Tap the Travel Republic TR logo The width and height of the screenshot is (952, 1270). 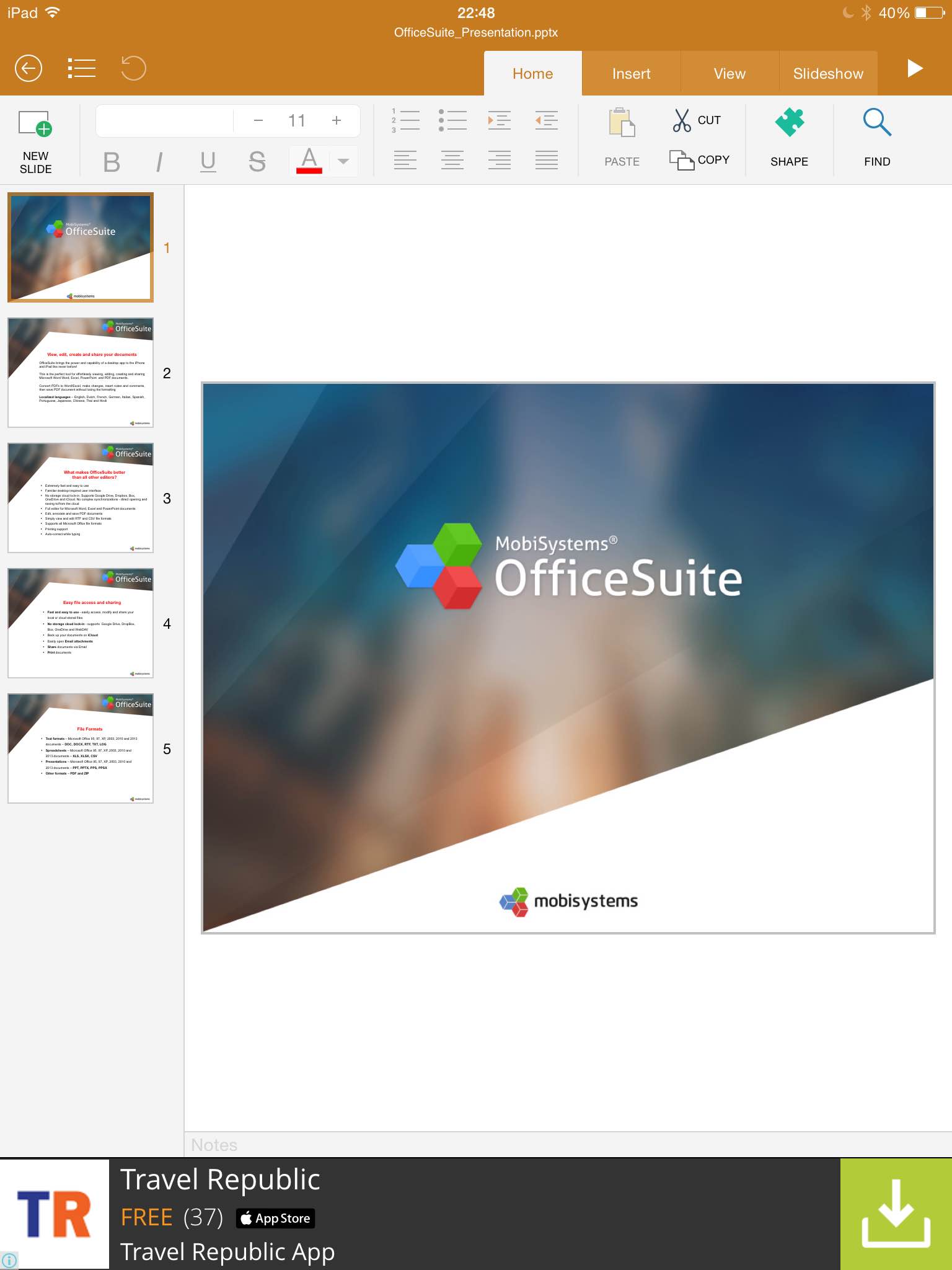(55, 1214)
